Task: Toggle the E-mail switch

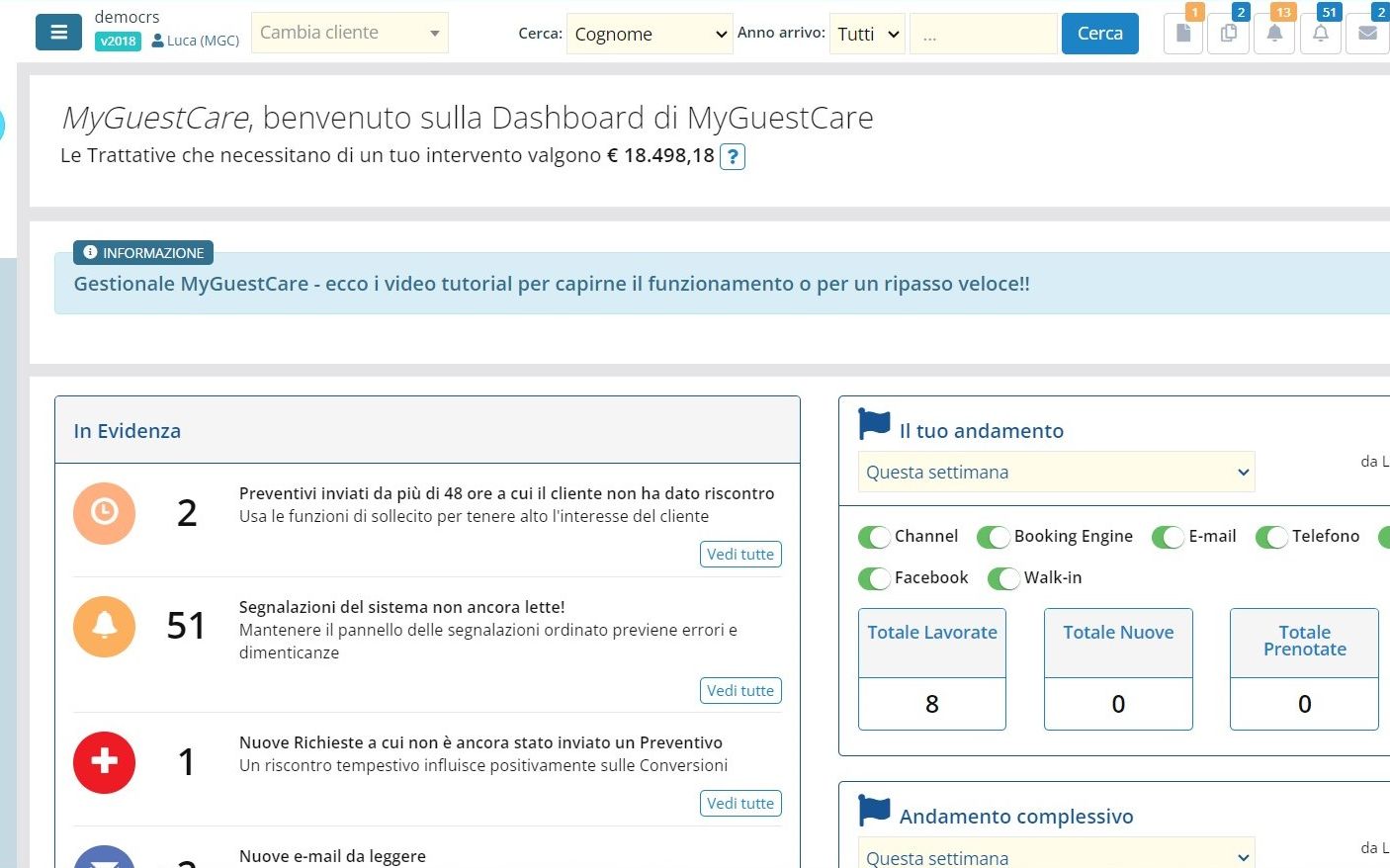Action: pos(1168,537)
